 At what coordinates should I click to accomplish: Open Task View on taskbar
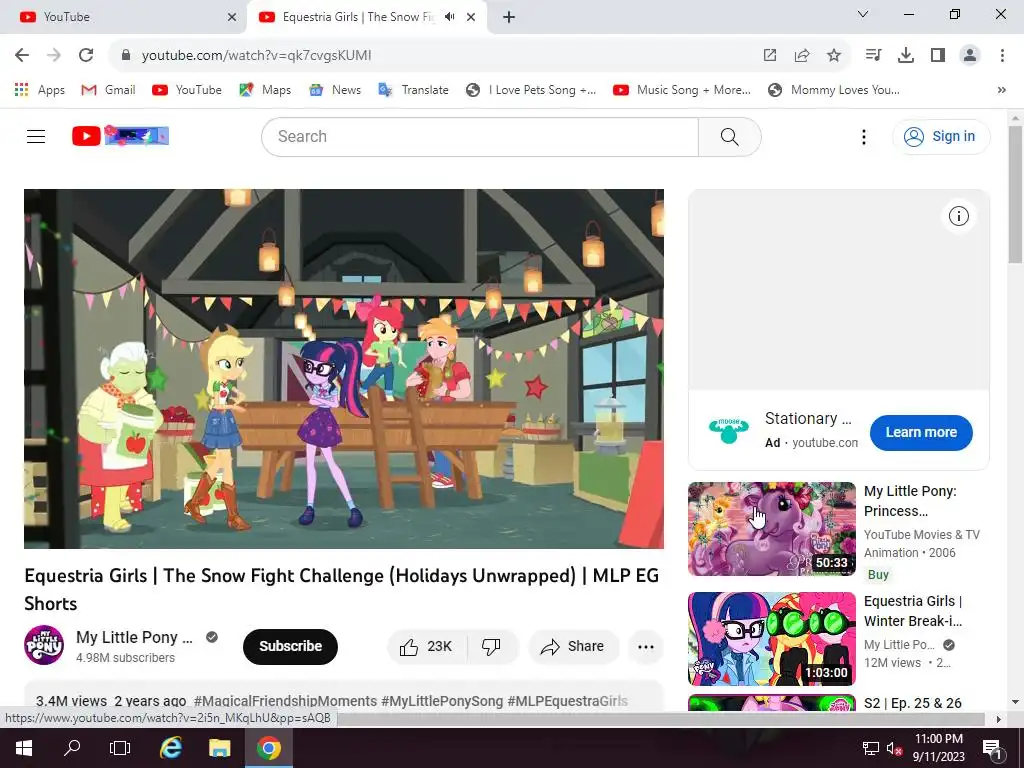[x=120, y=748]
